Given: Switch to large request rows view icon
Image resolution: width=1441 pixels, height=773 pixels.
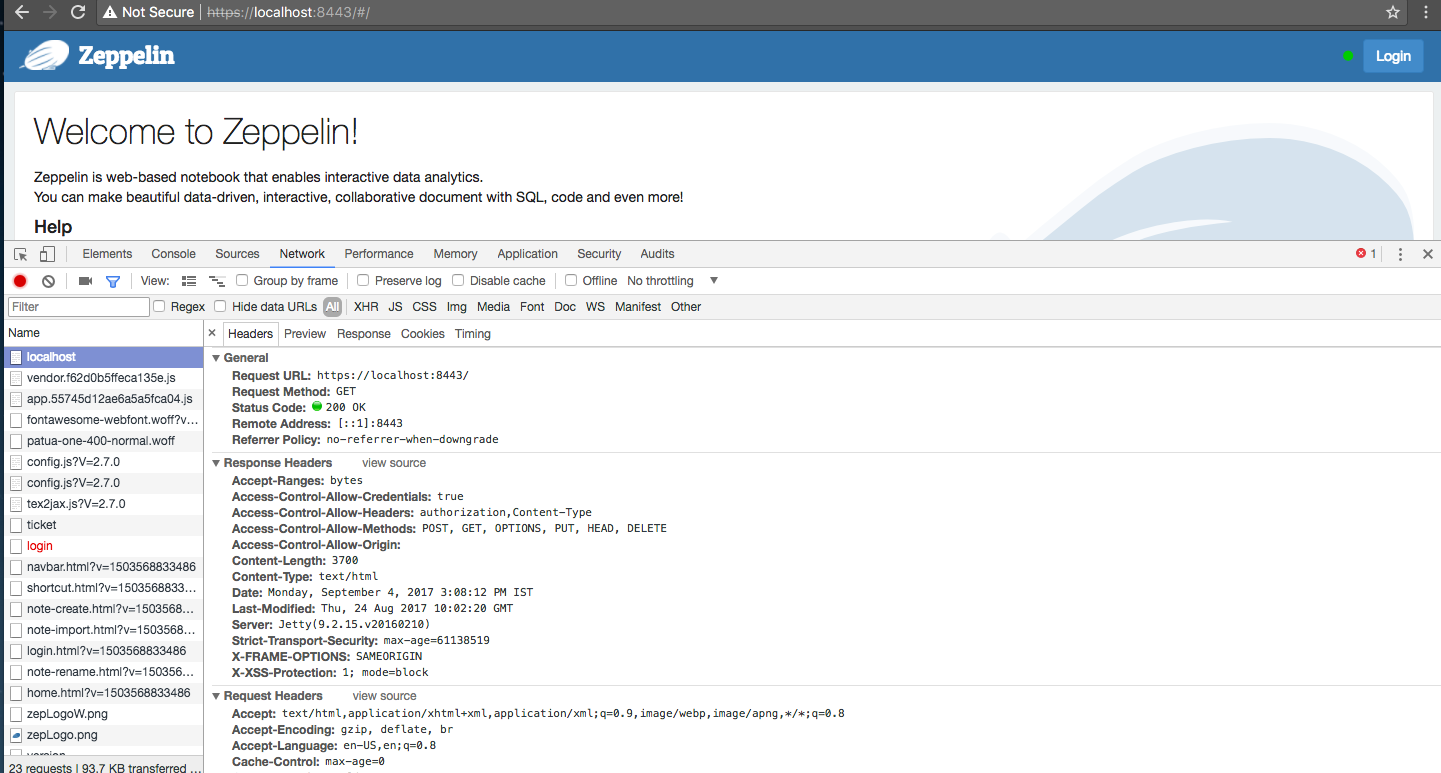Looking at the screenshot, I should 189,281.
